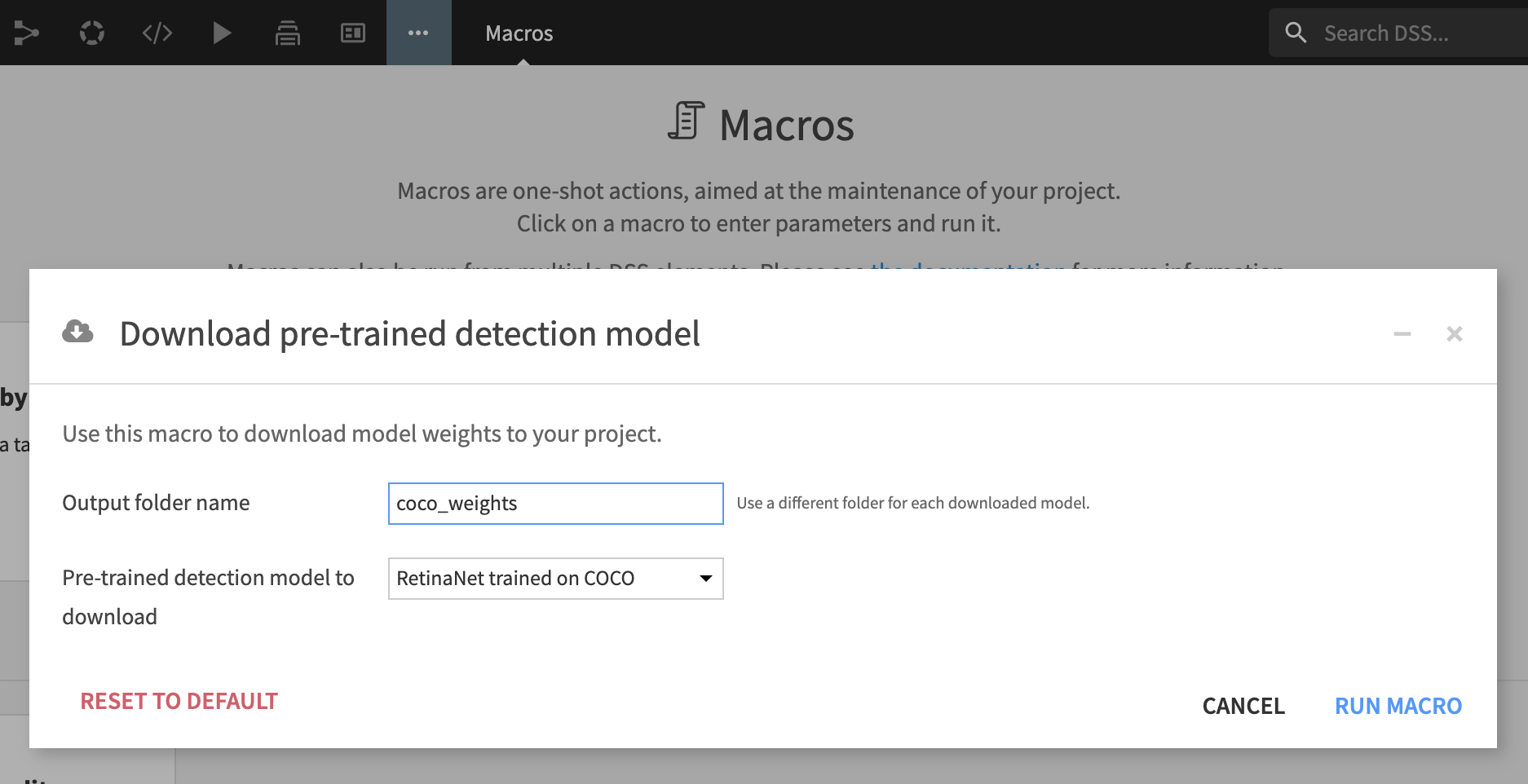Click the 'Pre-trained detection model to download' label
Screen dimensions: 1528x784
click(208, 597)
